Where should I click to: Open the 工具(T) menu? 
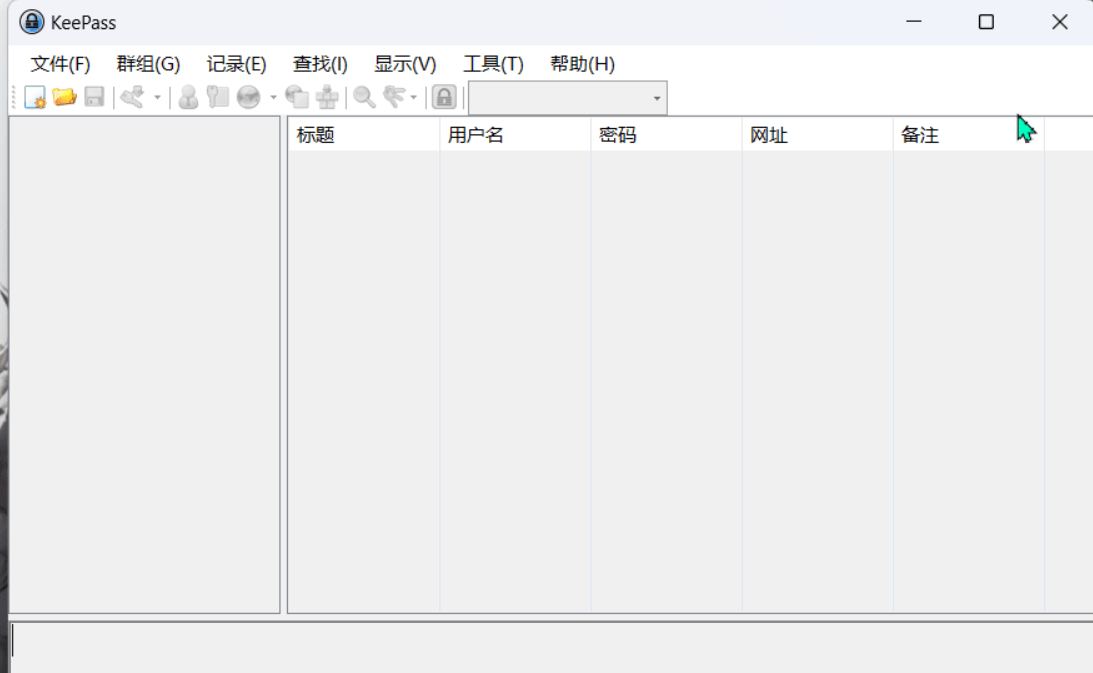point(494,64)
